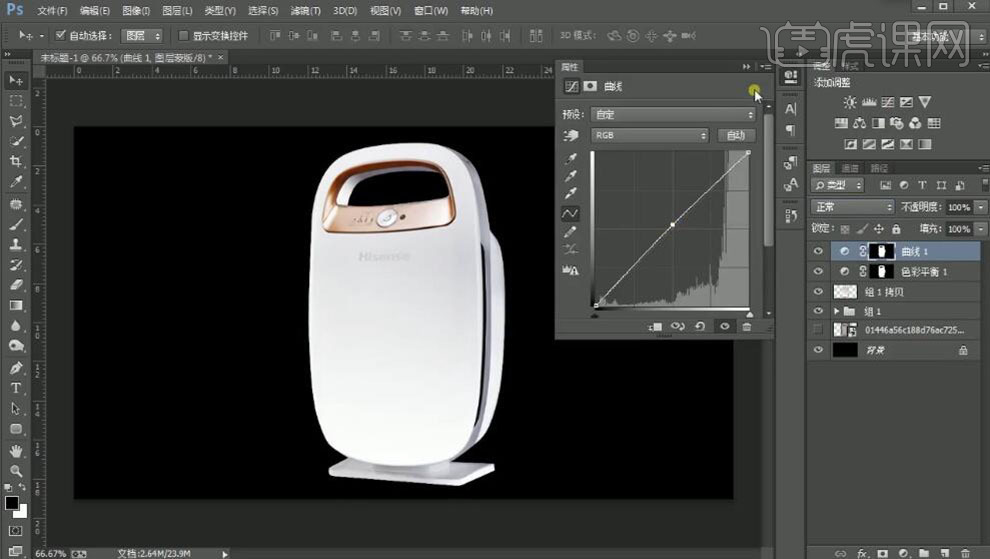The height and width of the screenshot is (559, 990).
Task: Pick the Zoom tool from the toolbox
Action: coord(16,470)
